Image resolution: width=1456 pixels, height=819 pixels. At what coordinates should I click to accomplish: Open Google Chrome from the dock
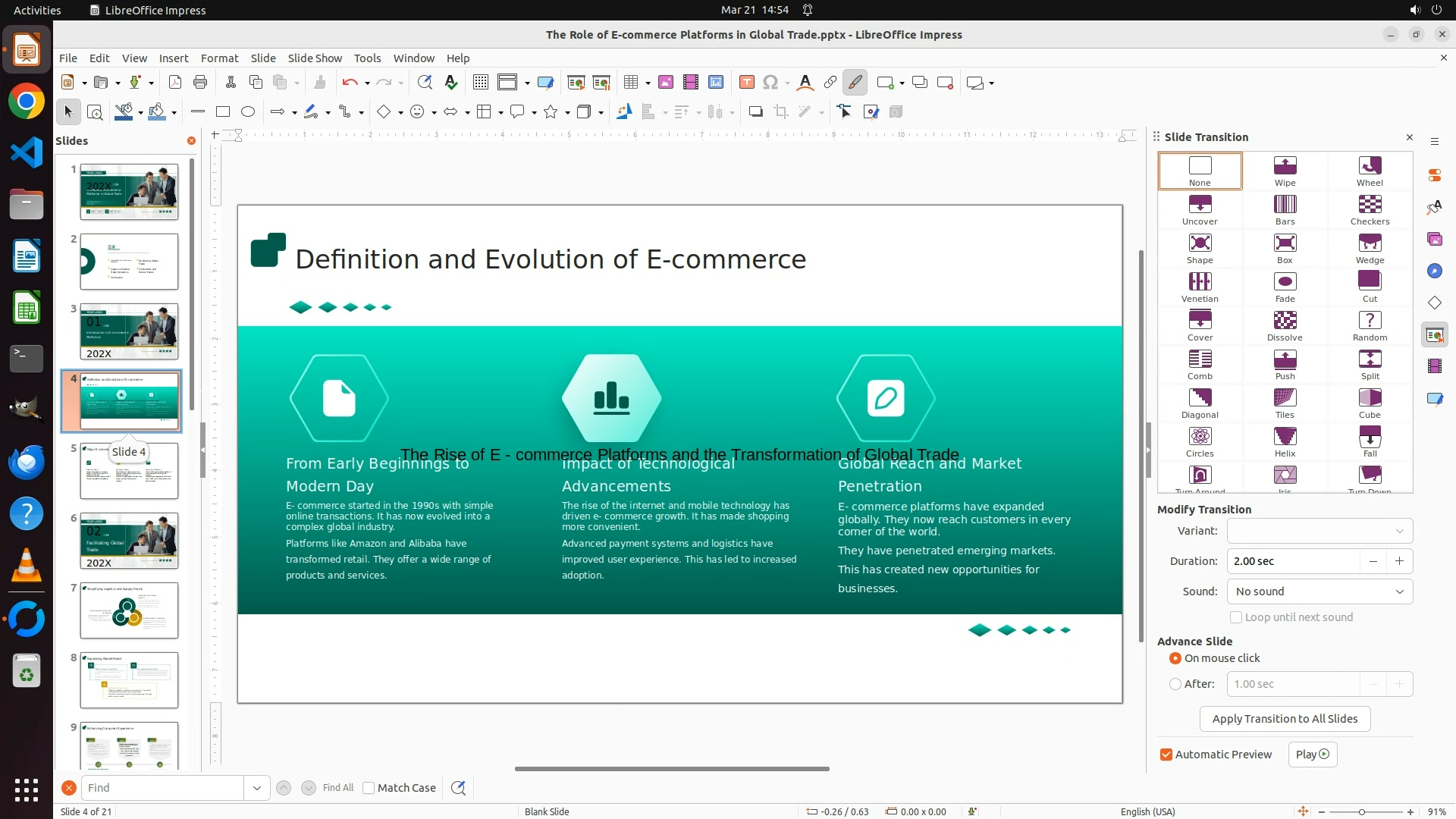tap(27, 102)
